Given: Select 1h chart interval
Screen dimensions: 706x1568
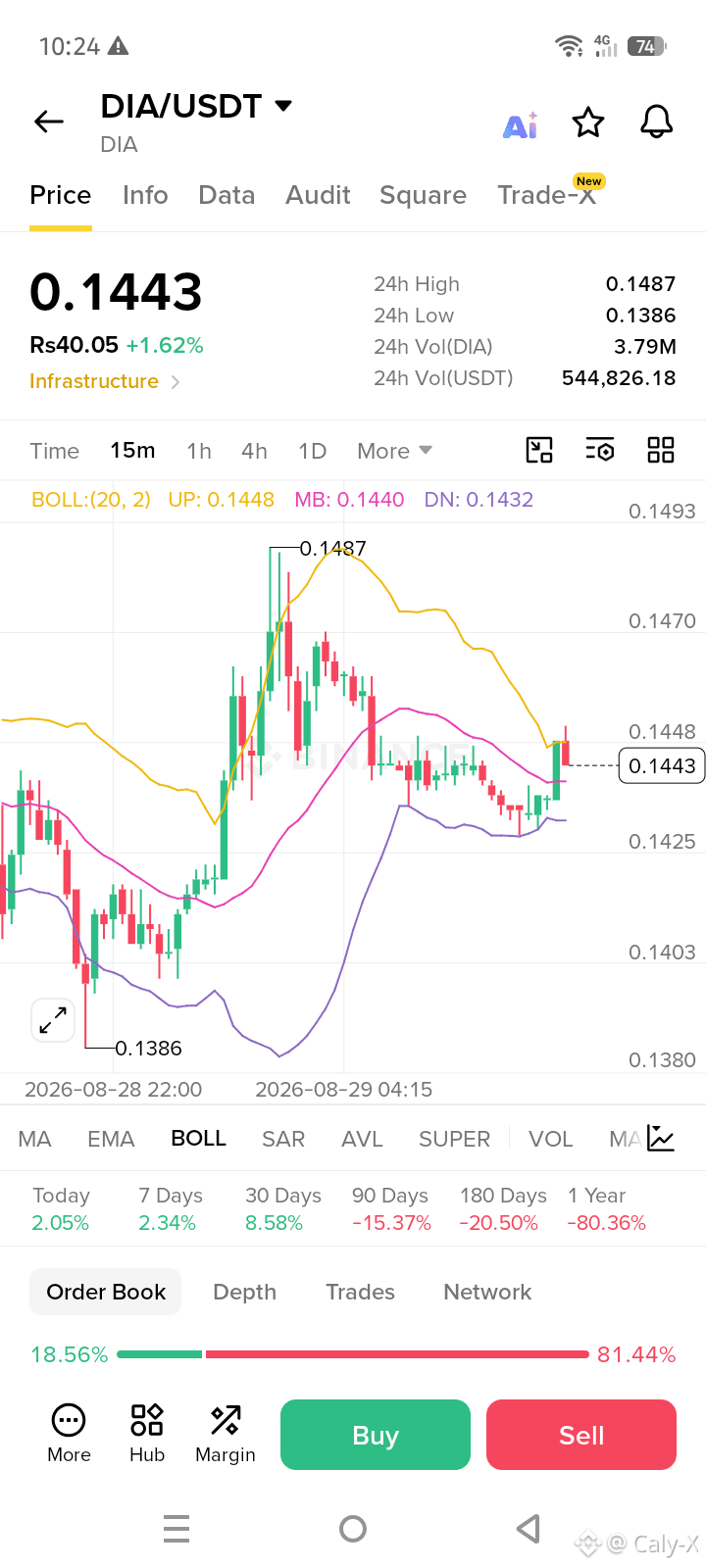Looking at the screenshot, I should [199, 451].
